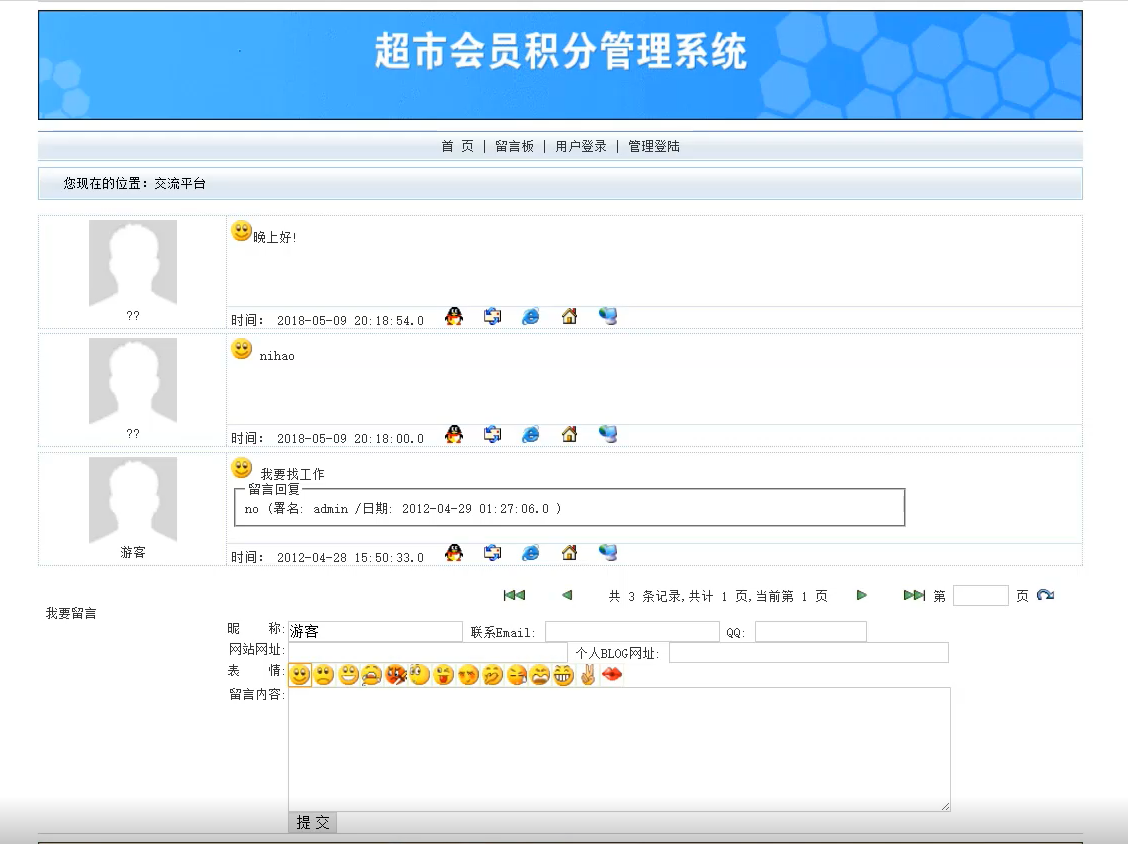Click QQ penguin icon for 晚上好 message
This screenshot has width=1128, height=844.
tap(454, 317)
